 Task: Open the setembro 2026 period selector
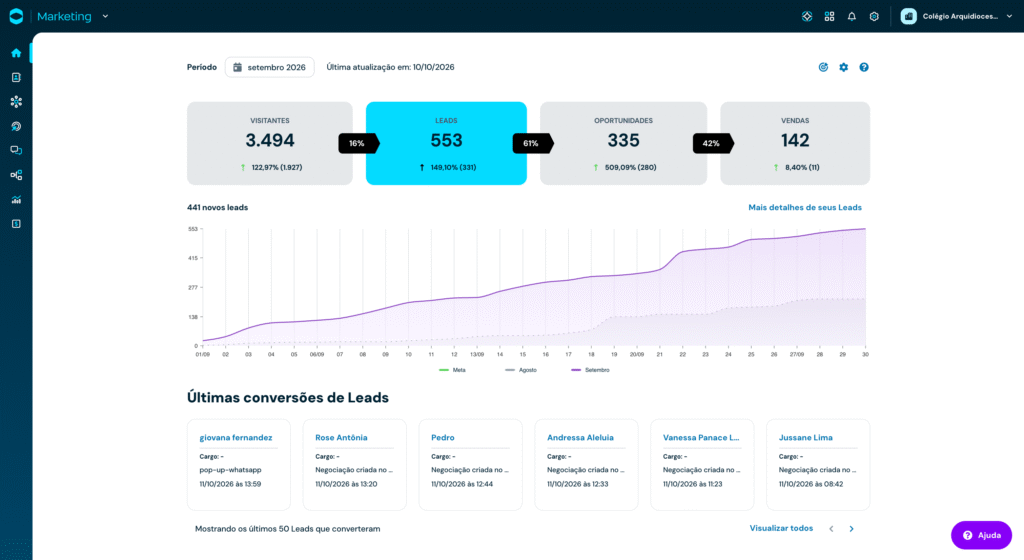click(x=270, y=67)
